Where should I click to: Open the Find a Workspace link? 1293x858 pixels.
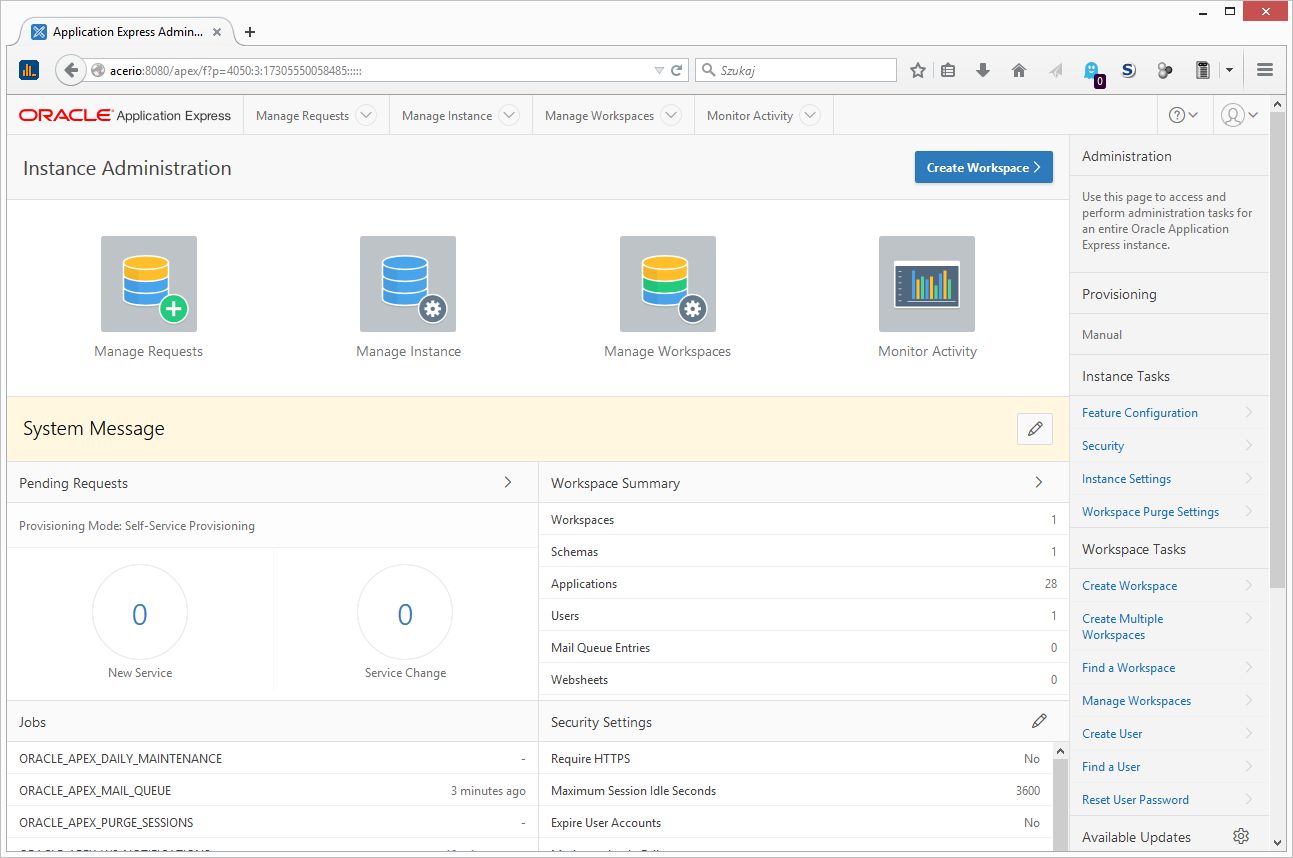(1128, 667)
